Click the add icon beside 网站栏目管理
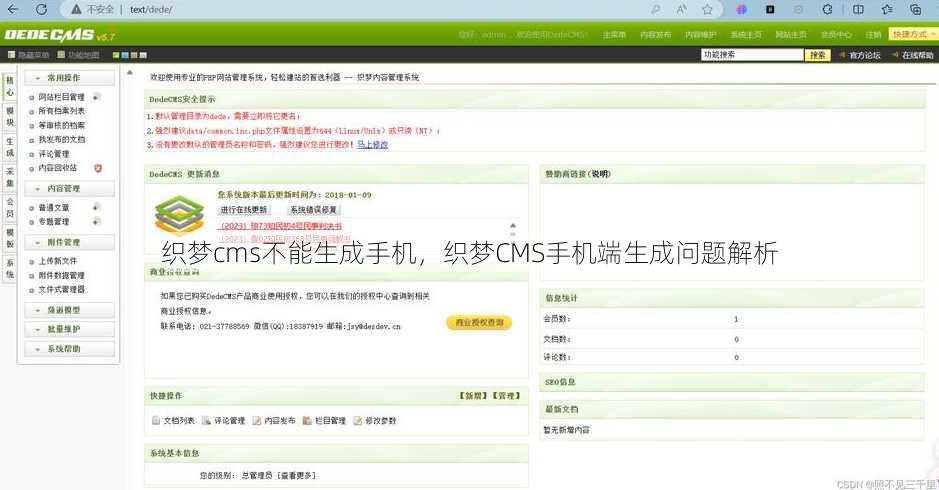939x490 pixels. [96, 96]
